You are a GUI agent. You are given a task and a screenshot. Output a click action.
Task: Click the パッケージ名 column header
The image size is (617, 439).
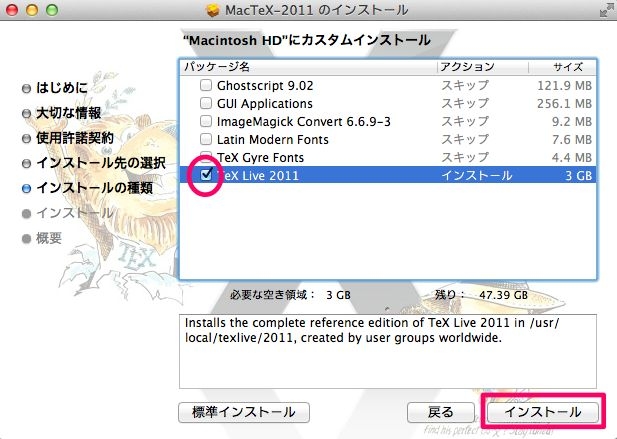tap(308, 67)
